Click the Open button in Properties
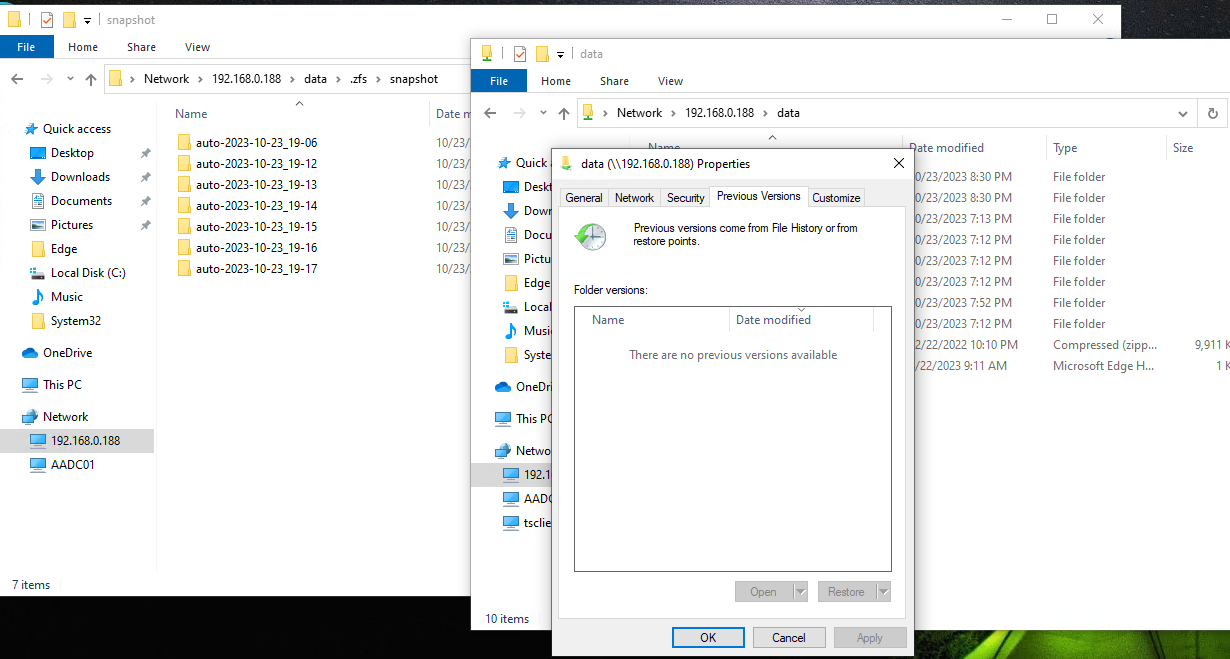 coord(764,592)
